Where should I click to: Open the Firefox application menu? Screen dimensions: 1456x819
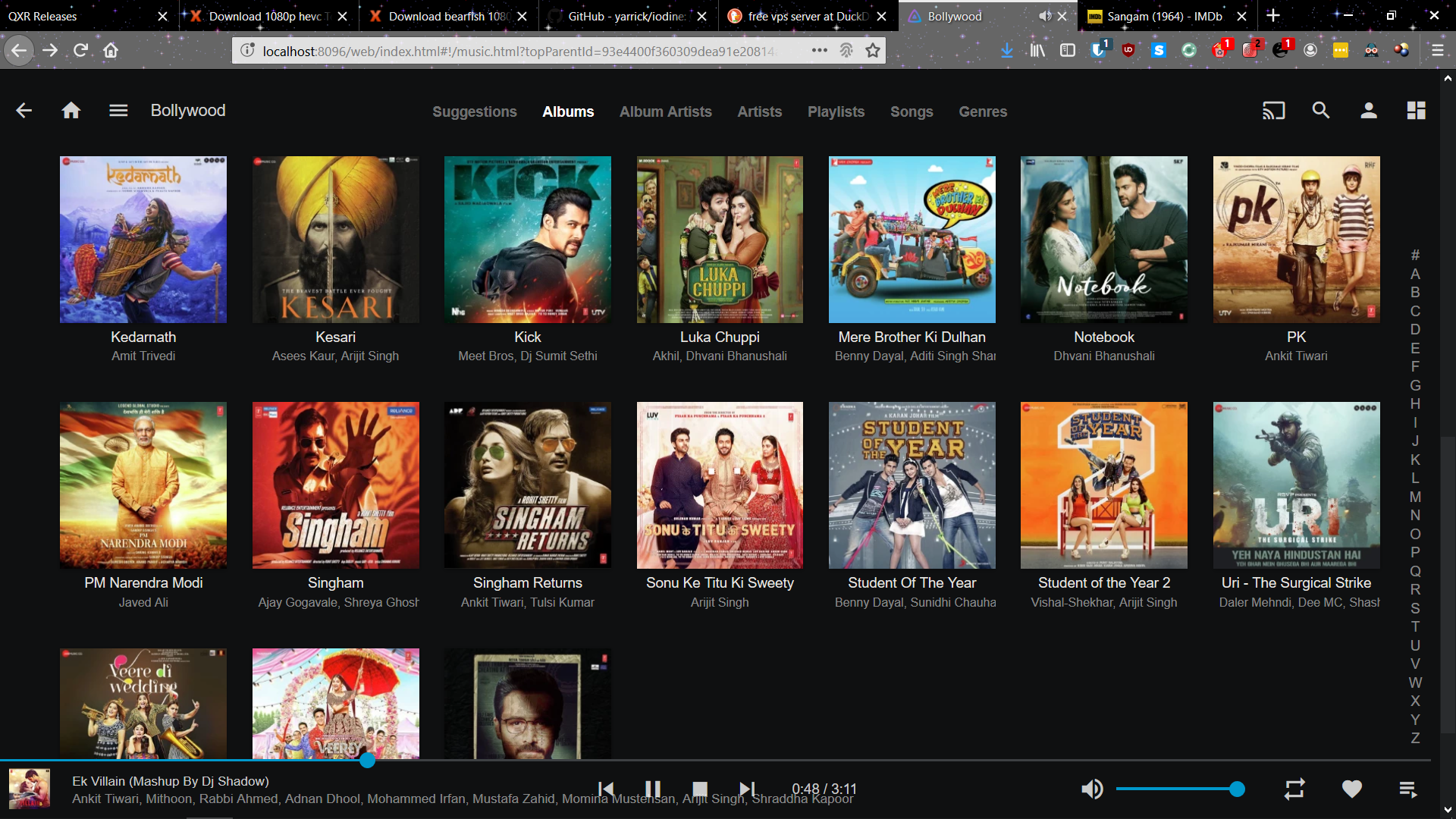[1437, 51]
